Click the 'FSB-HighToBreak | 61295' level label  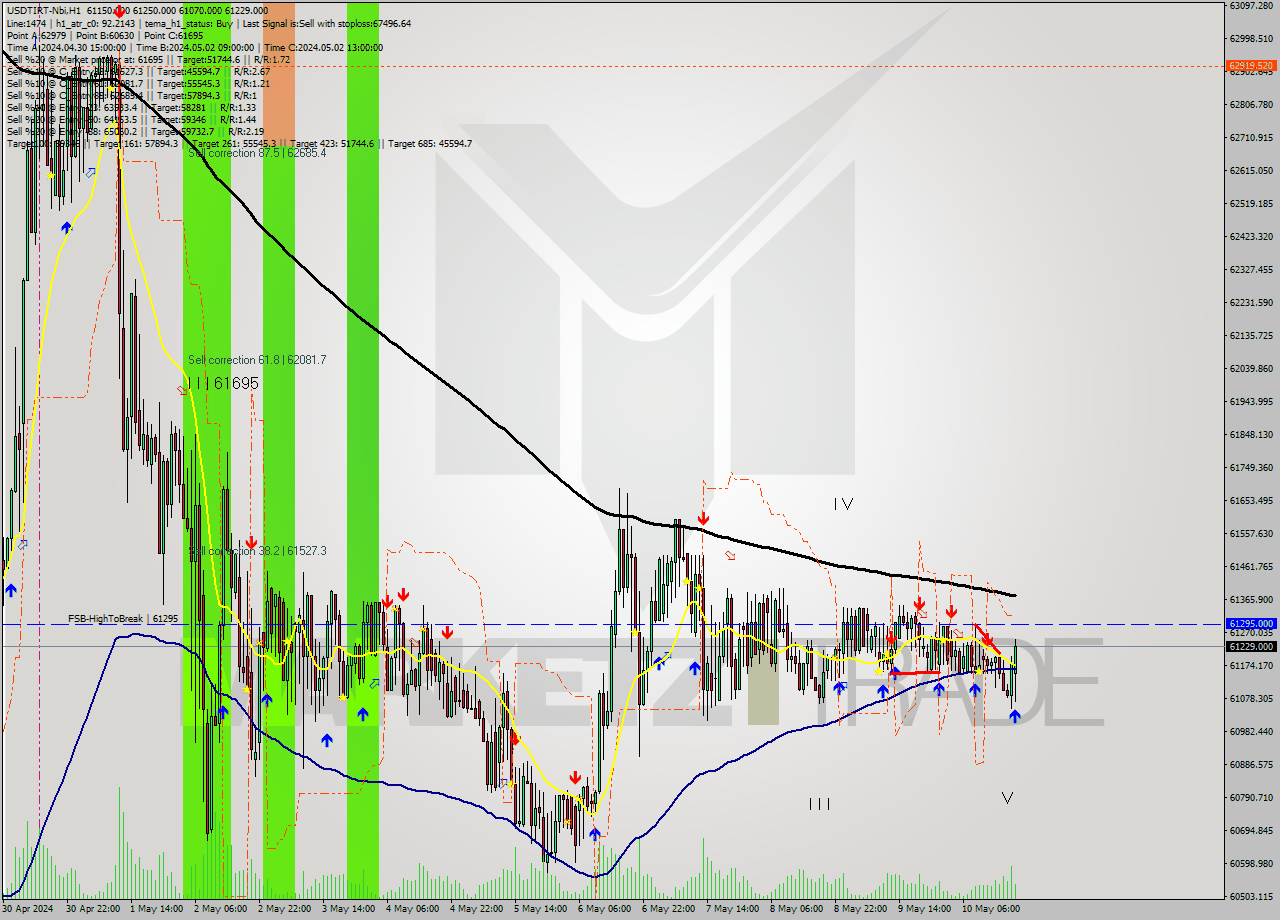(x=123, y=619)
